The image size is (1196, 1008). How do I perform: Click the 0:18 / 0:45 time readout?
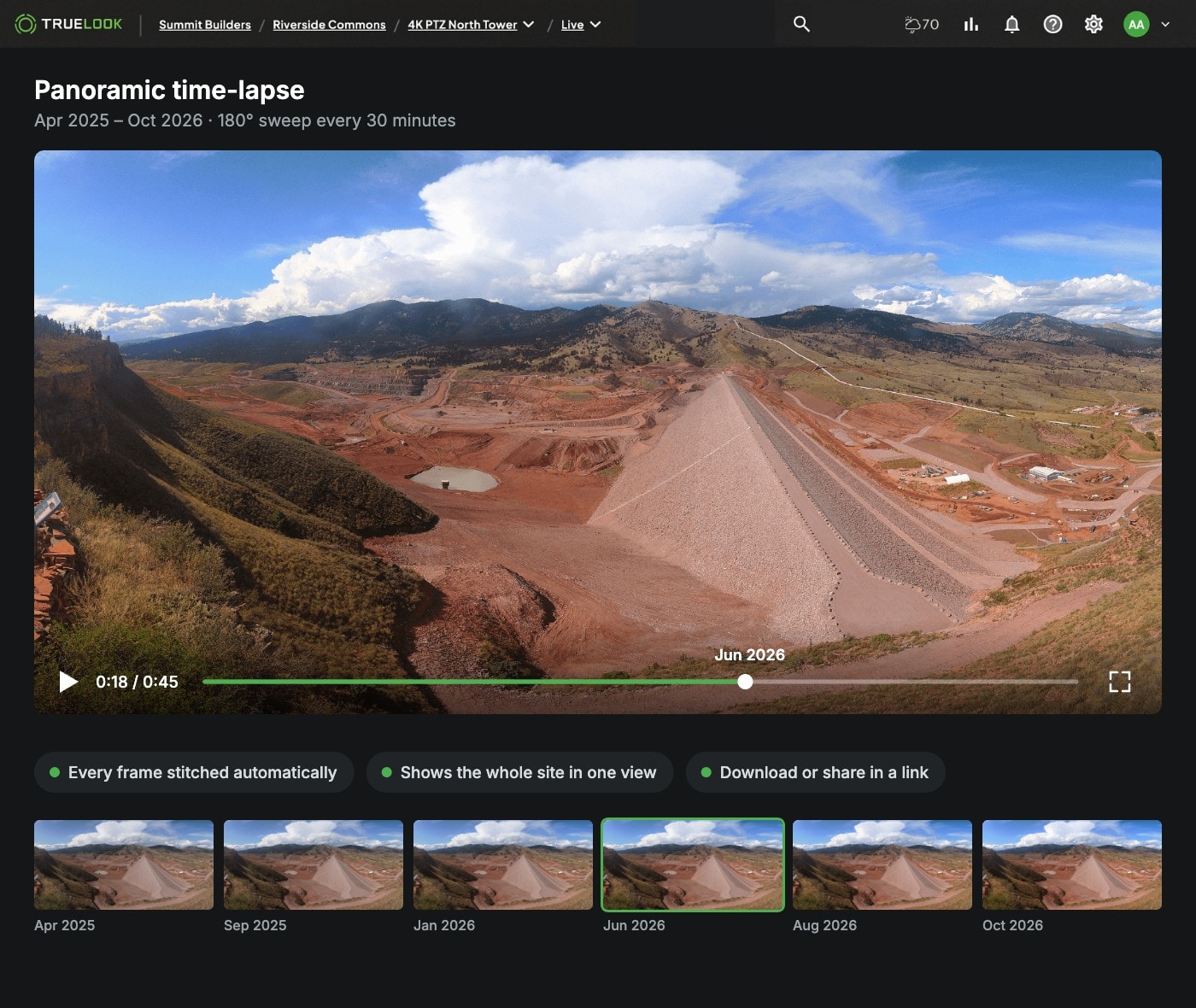137,682
